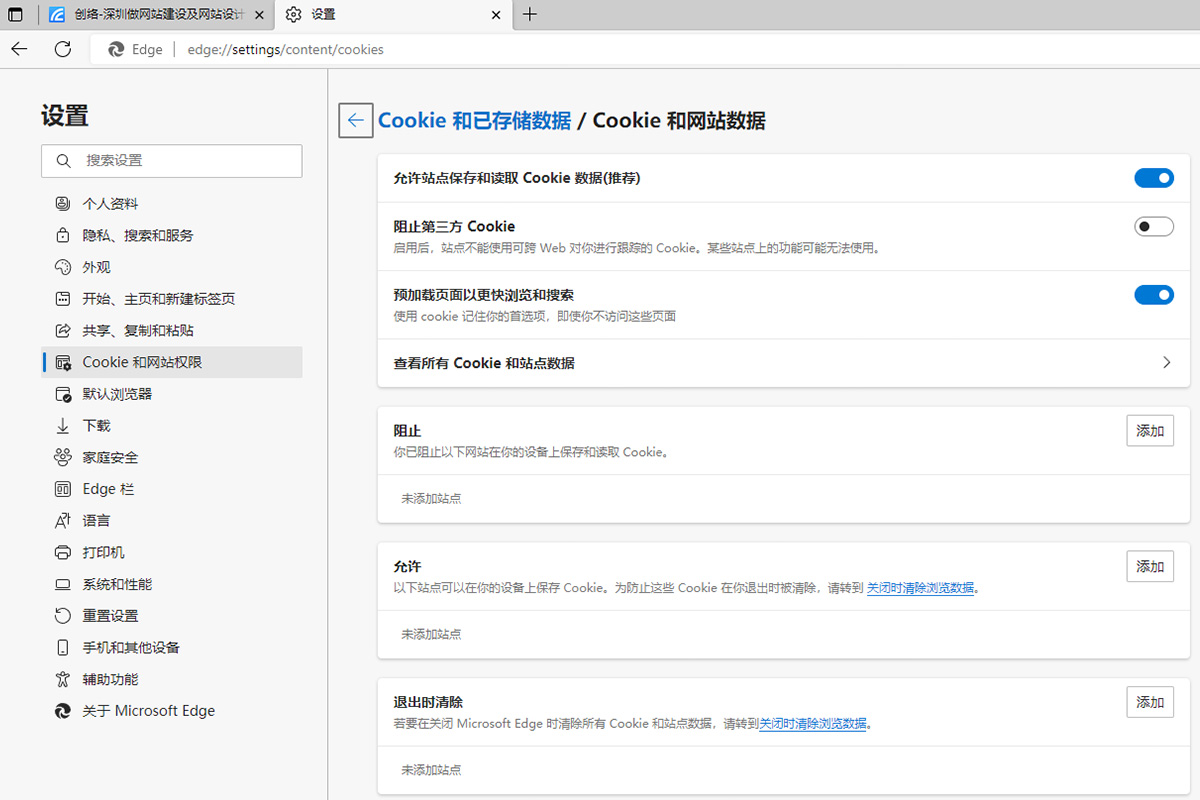Click the page refresh icon
1200x800 pixels.
click(63, 49)
